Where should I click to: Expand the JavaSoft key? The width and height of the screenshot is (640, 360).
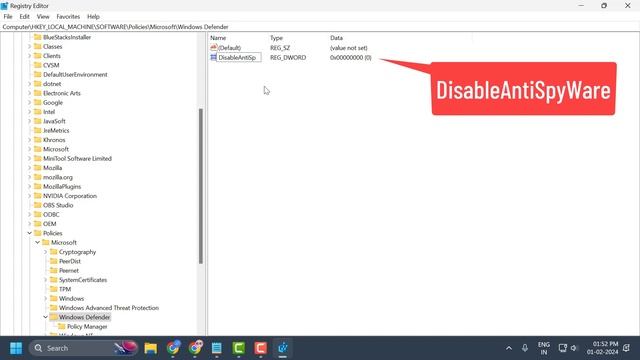point(29,121)
